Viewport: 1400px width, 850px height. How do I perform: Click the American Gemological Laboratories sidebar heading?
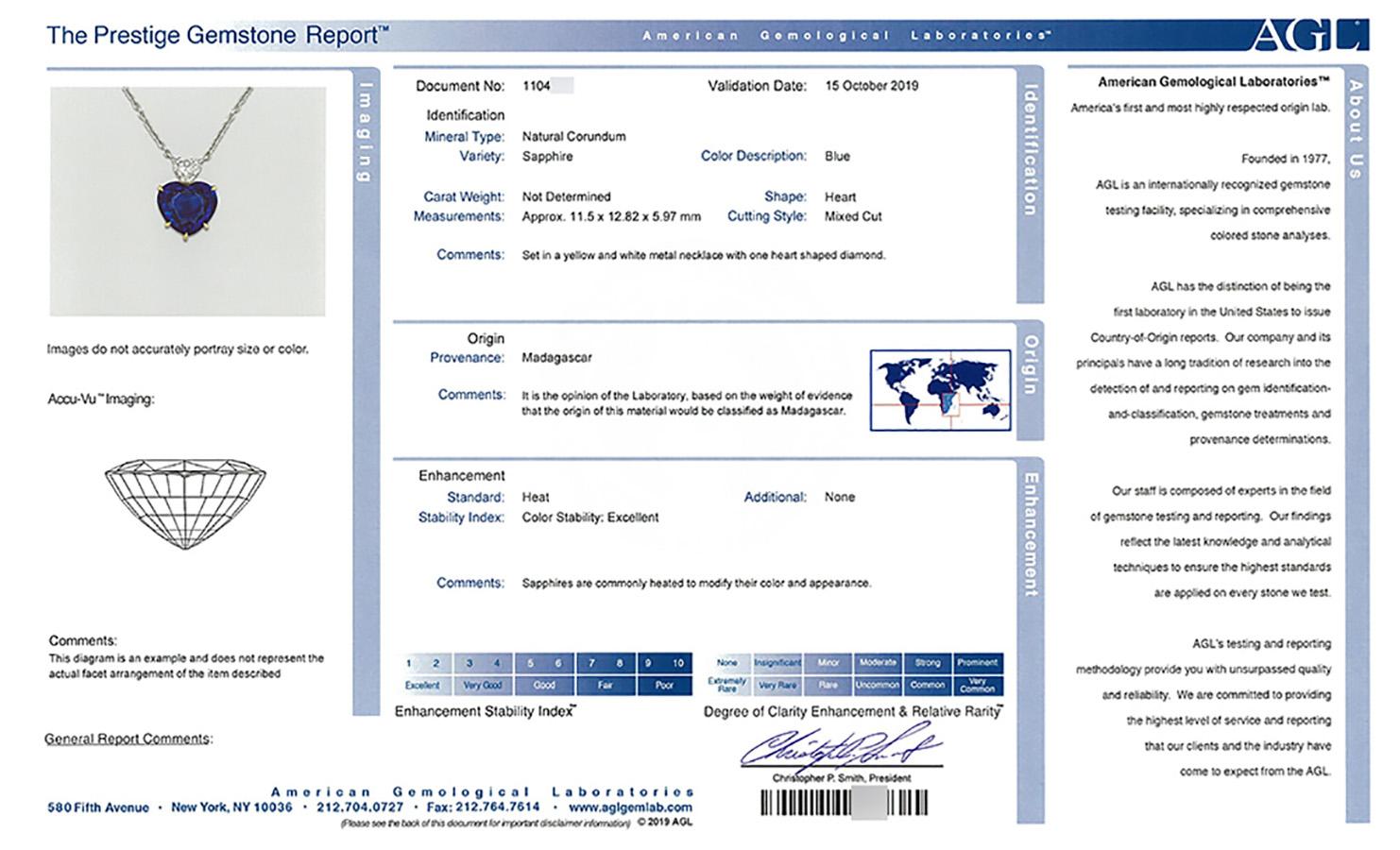(x=1214, y=82)
